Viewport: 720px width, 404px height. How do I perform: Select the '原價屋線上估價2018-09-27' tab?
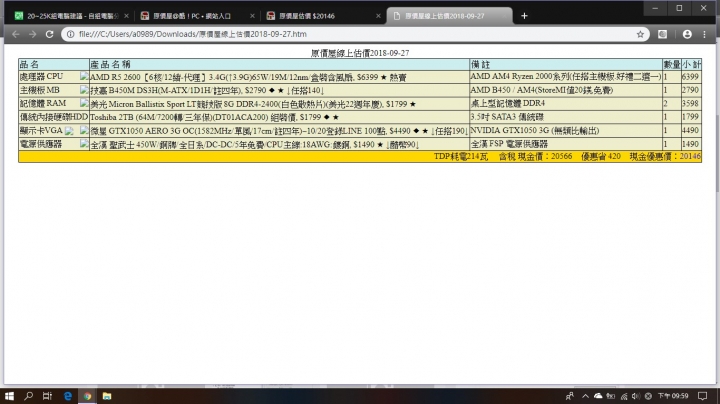pos(449,16)
